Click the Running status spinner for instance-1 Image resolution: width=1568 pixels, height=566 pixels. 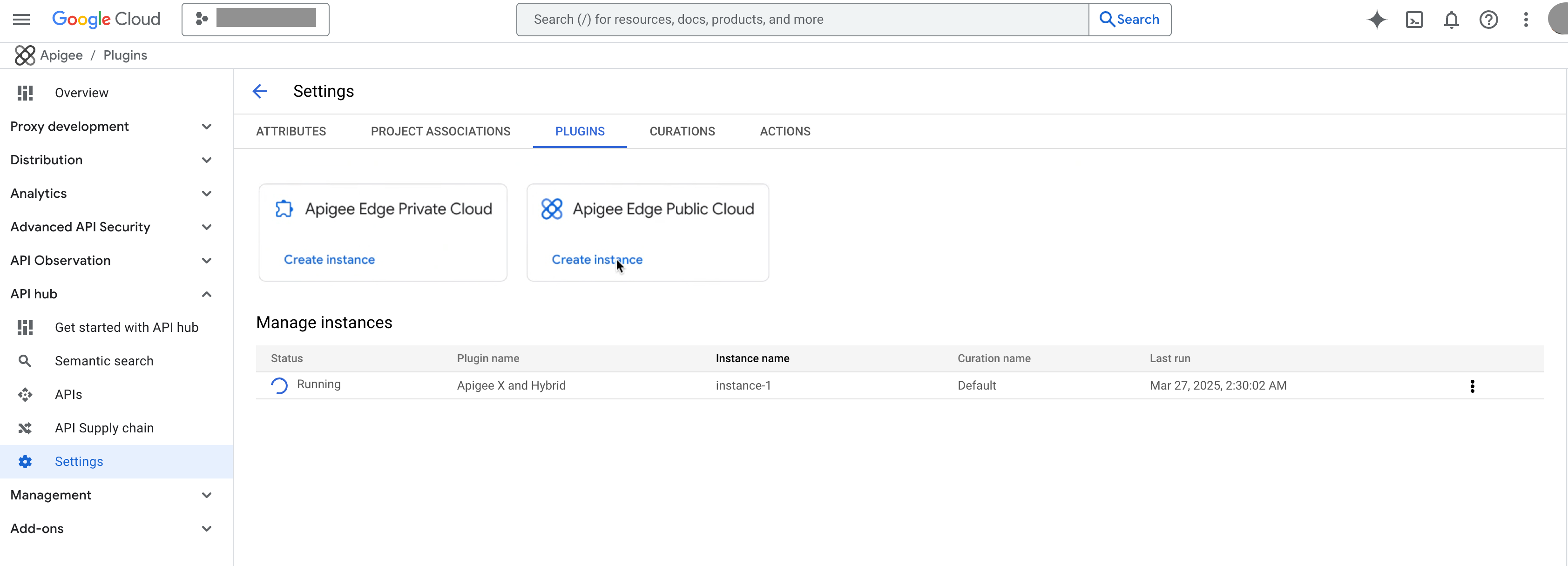279,384
